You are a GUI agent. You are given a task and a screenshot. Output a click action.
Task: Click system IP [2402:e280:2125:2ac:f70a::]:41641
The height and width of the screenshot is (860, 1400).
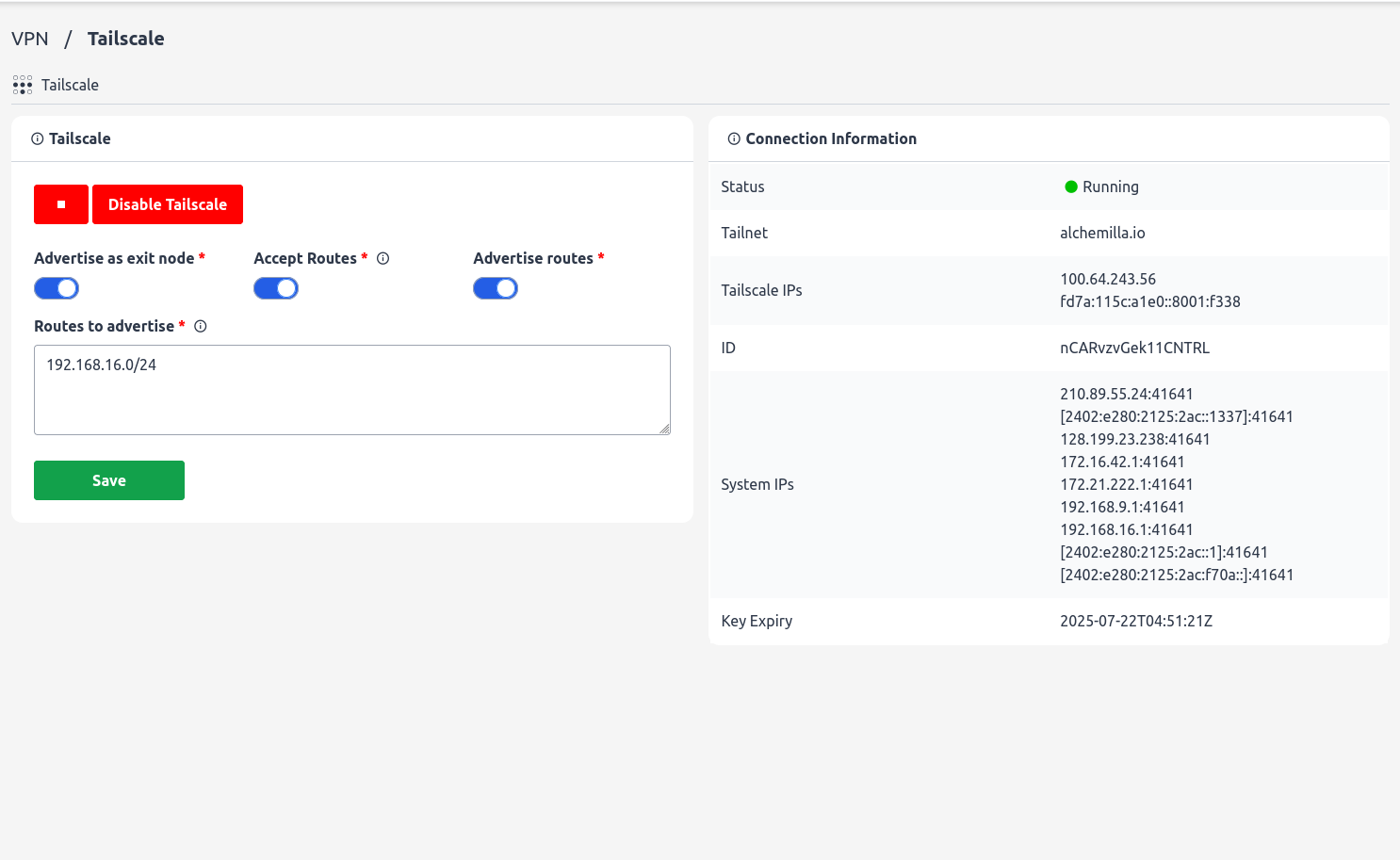click(1177, 575)
